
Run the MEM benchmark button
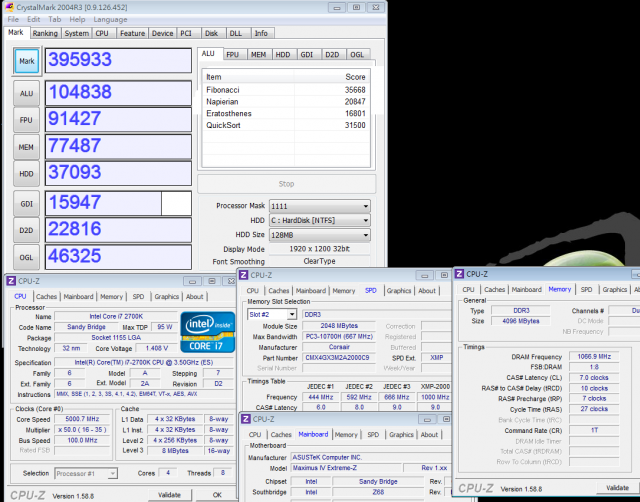pos(27,147)
